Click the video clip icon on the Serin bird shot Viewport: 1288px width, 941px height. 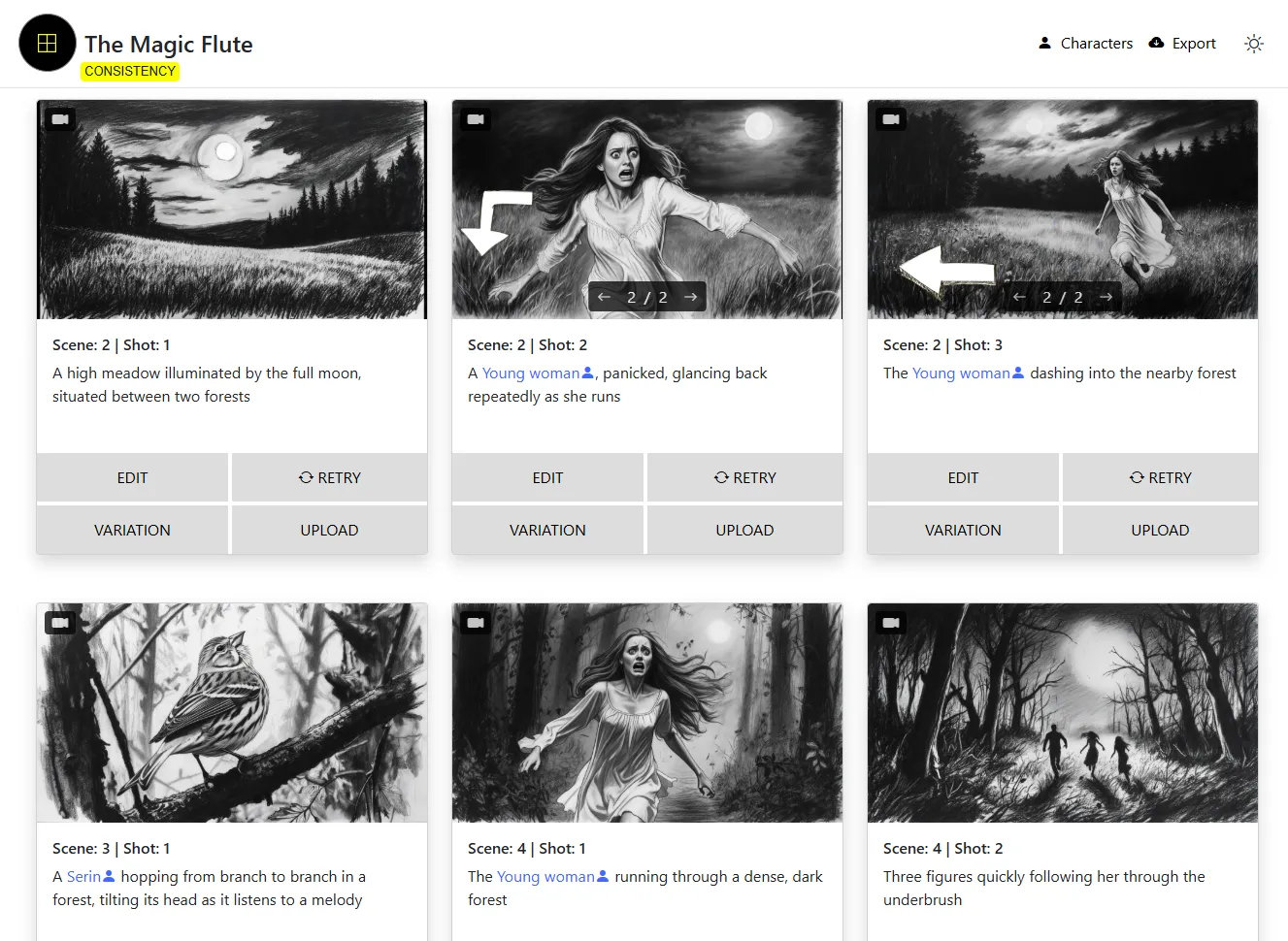[x=59, y=622]
